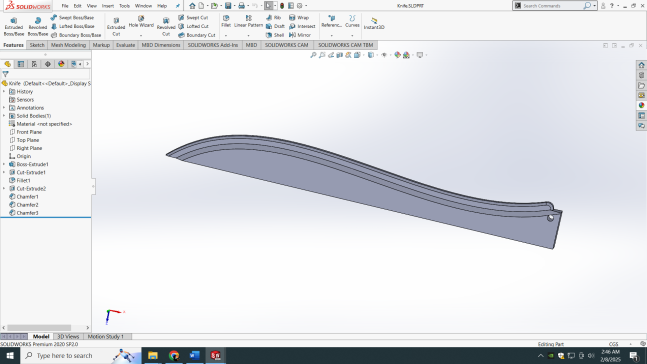Image resolution: width=647 pixels, height=364 pixels.
Task: Choose the Lofted Cut command
Action: [x=193, y=26]
